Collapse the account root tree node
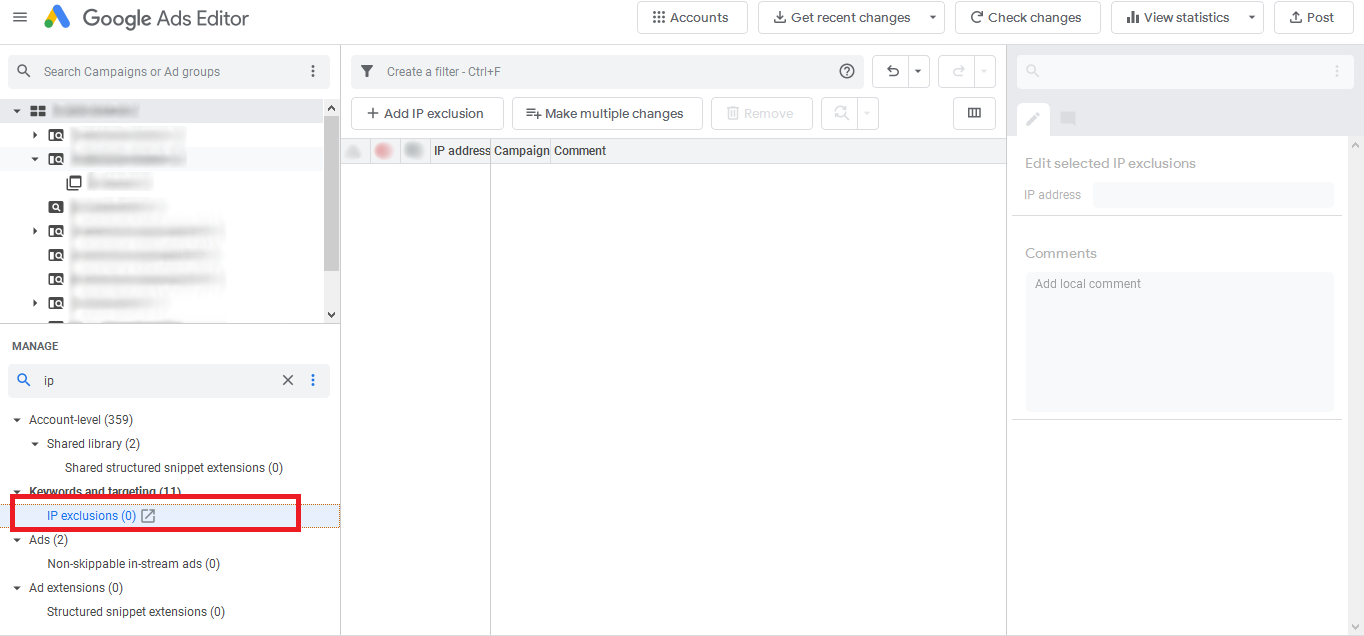This screenshot has width=1364, height=636. (17, 111)
